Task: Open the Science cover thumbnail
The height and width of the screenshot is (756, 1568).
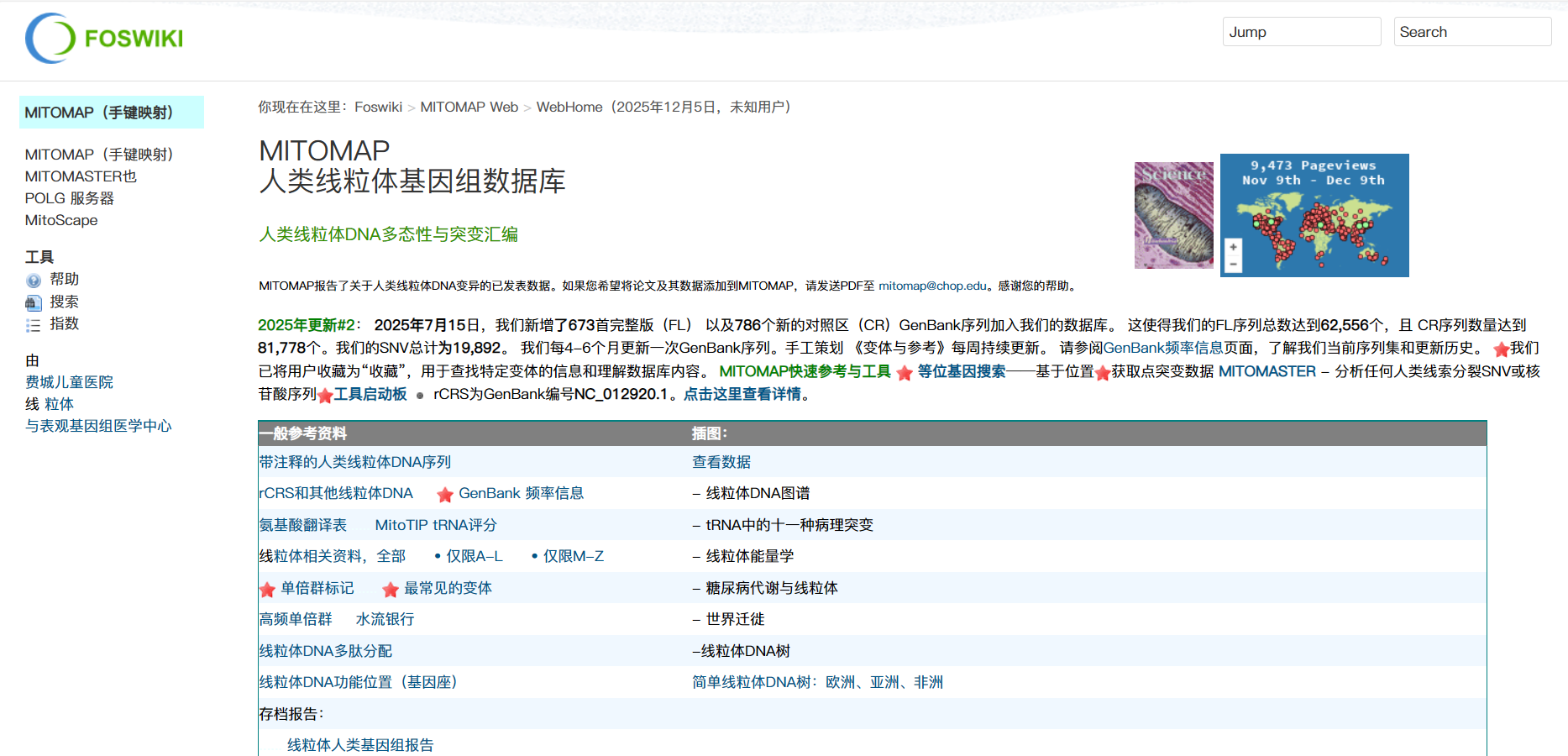Action: 1173,215
